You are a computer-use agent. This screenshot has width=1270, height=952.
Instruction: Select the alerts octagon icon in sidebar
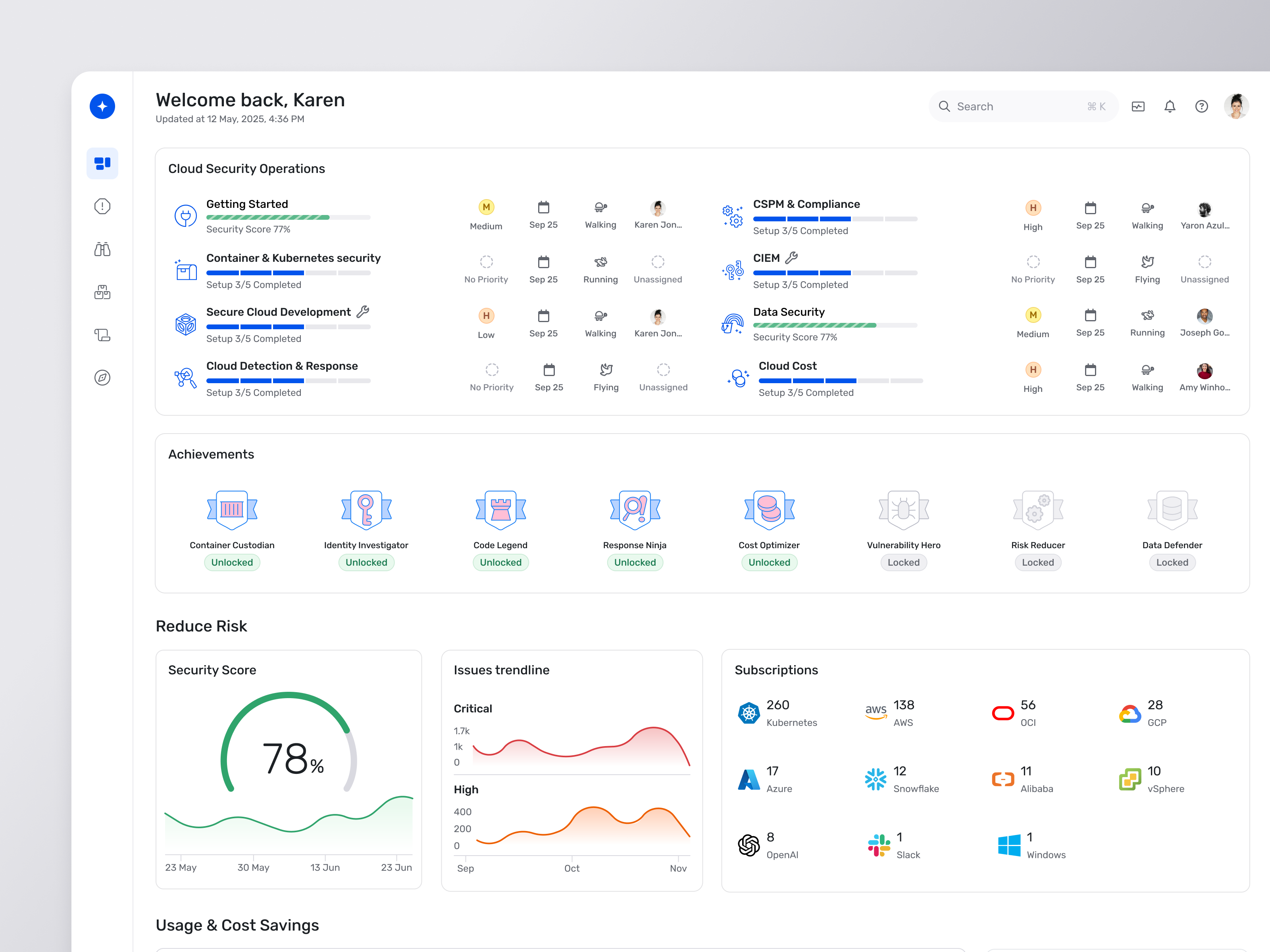click(102, 206)
